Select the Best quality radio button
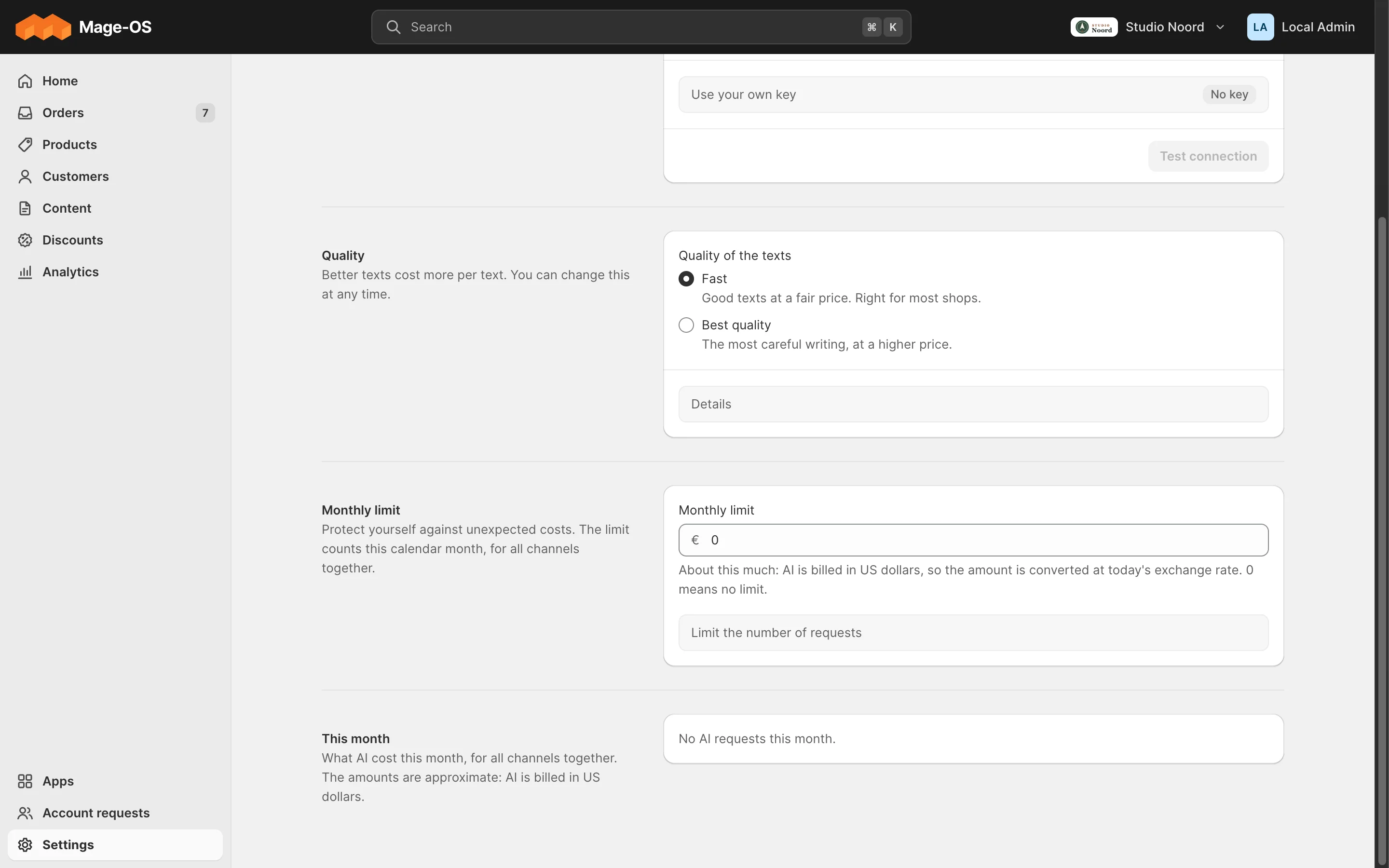 click(686, 325)
